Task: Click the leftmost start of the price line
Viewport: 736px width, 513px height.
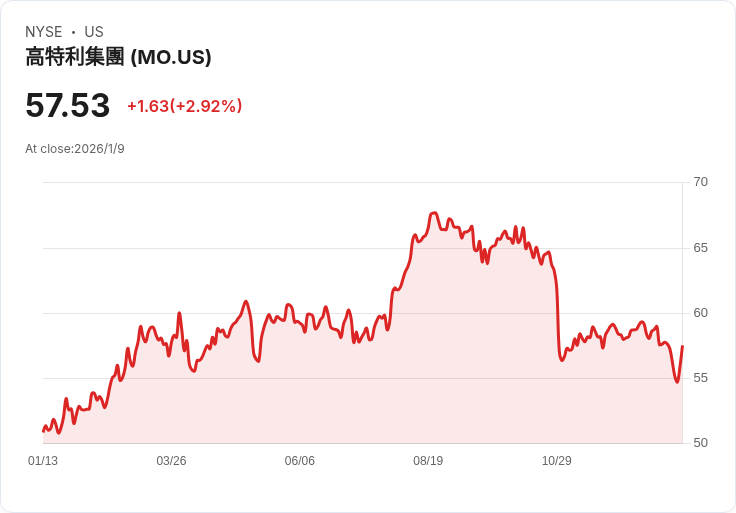Action: (43, 431)
